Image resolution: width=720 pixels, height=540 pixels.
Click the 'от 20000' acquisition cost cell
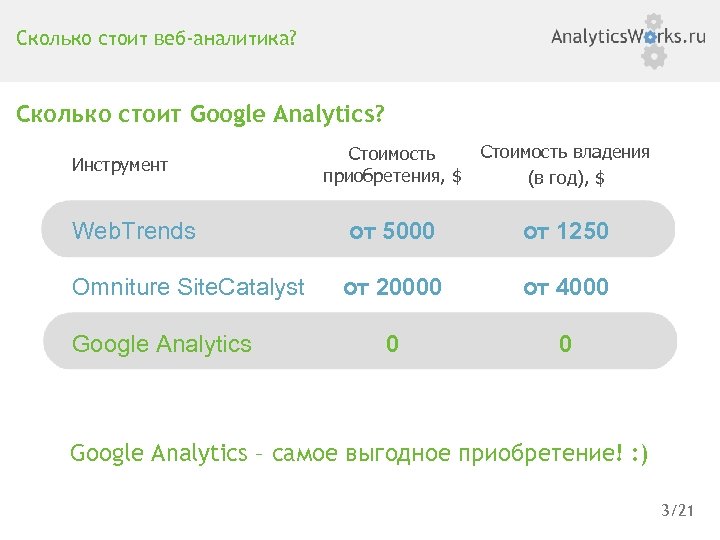tap(392, 288)
